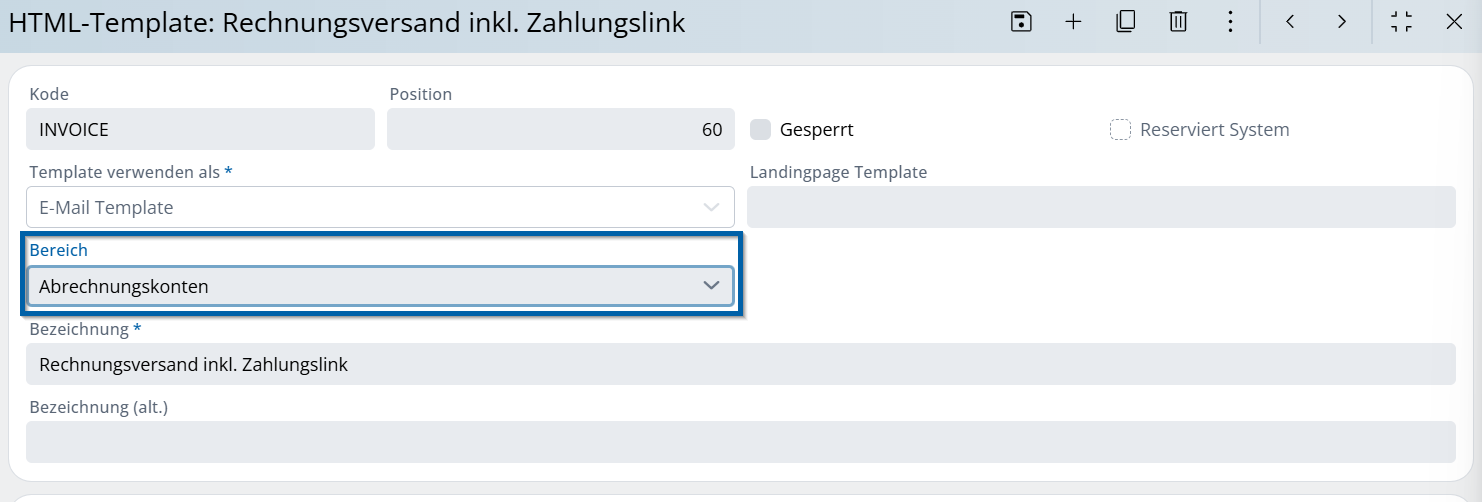Click the Bezeichnung text field
Screen dimensions: 1482x502
(x=740, y=365)
